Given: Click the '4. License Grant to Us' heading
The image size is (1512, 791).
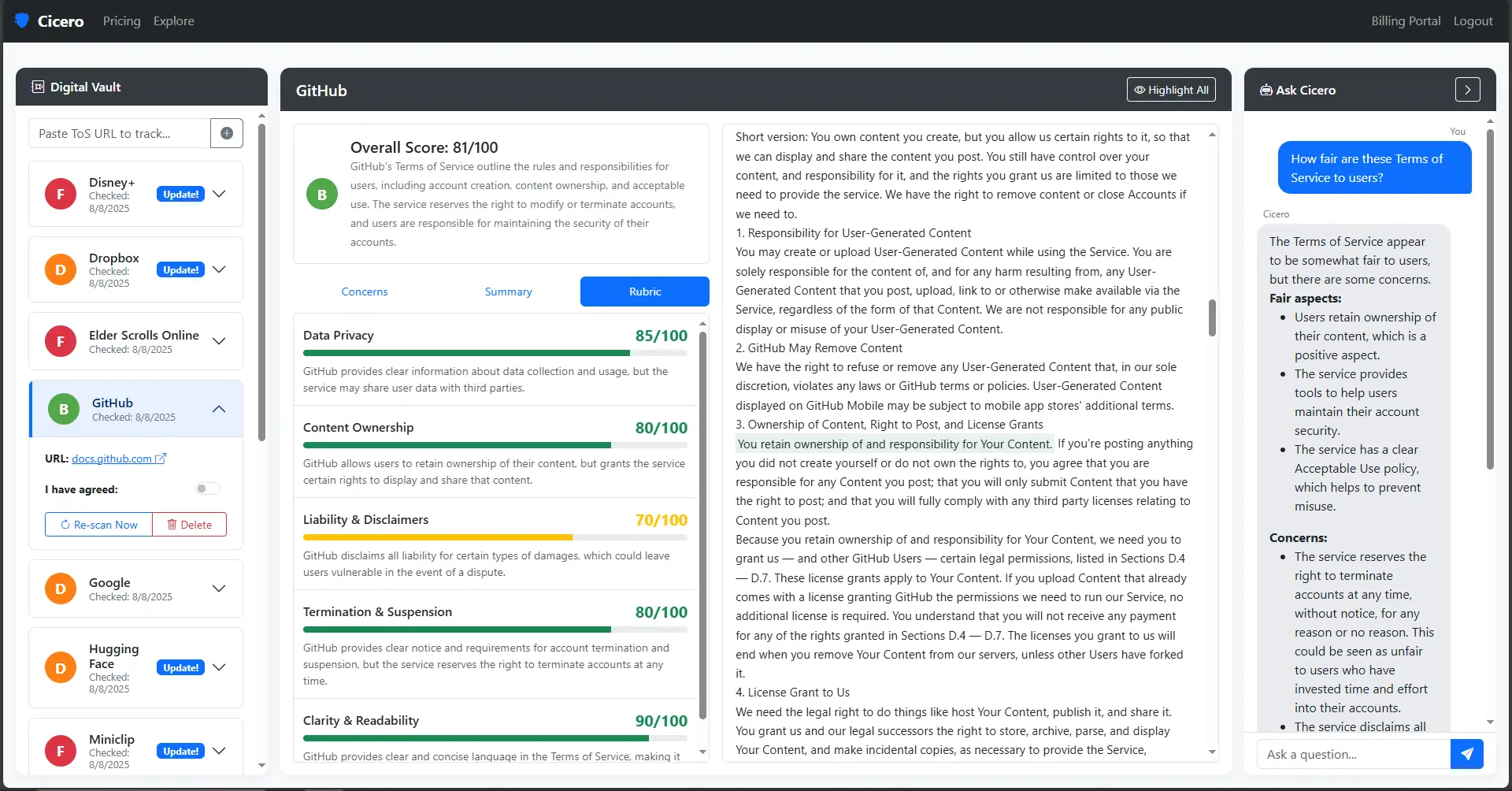Looking at the screenshot, I should (x=793, y=693).
